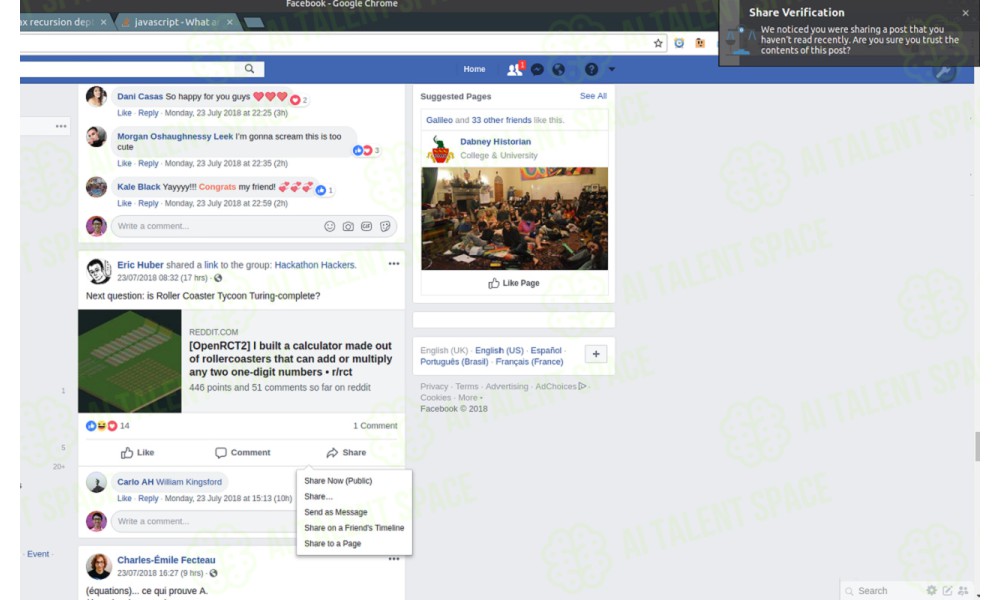Open options menu on Eric Huber's post
This screenshot has width=1000, height=600.
[394, 264]
